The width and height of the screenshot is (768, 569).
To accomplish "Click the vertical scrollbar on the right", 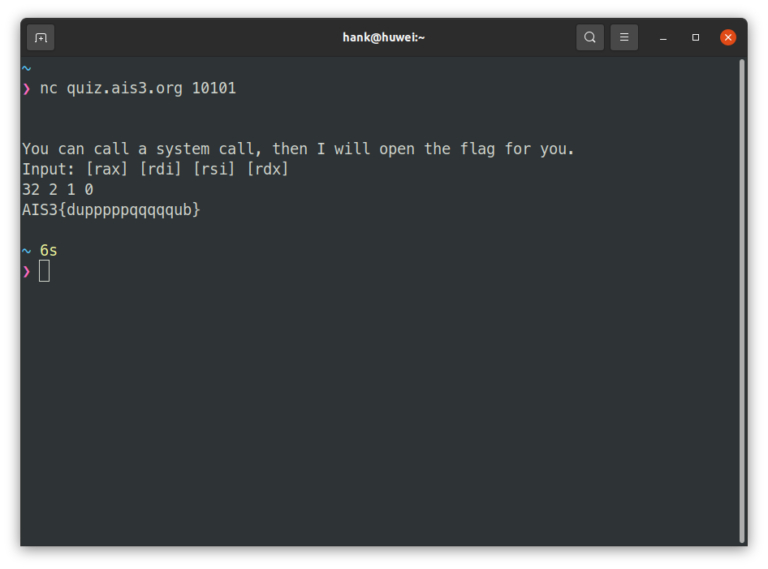I will tap(741, 300).
